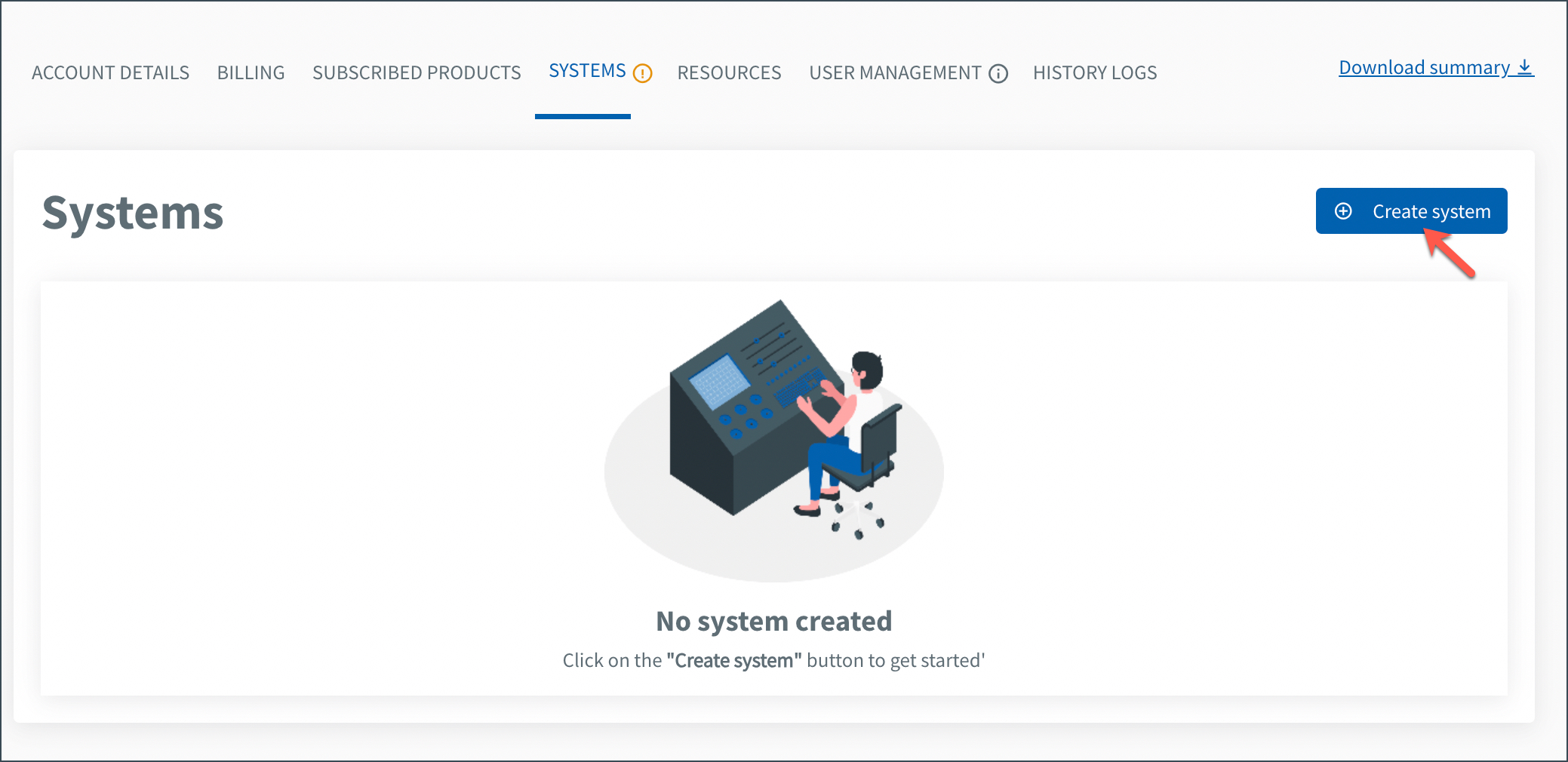
Task: Click the operator console illustration
Action: (774, 441)
